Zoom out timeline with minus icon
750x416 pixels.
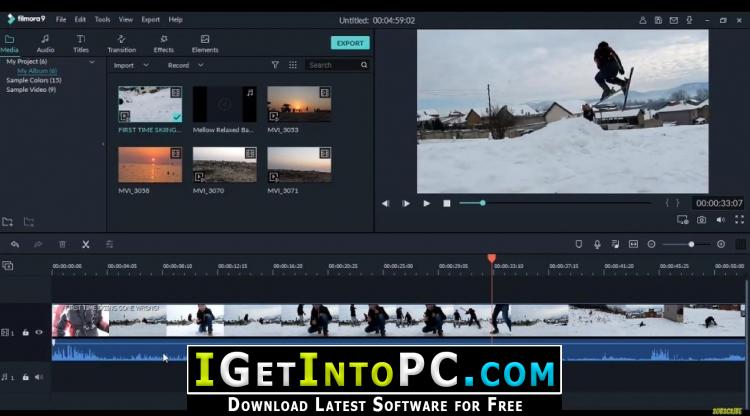point(651,244)
